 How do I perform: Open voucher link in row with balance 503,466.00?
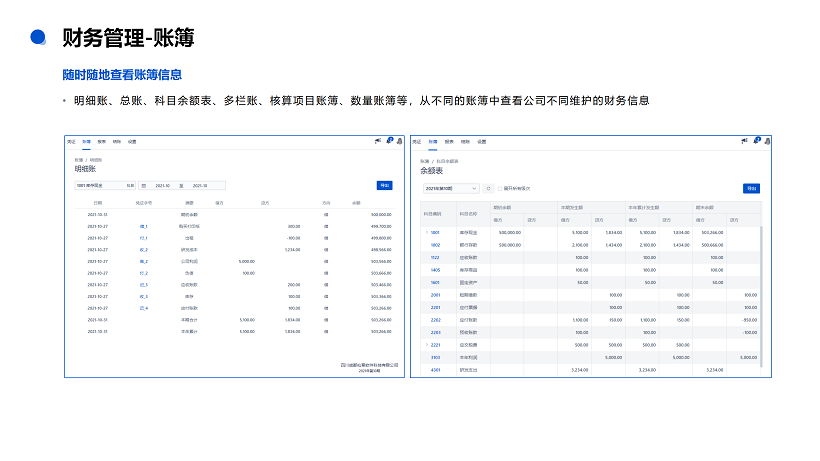pos(144,285)
